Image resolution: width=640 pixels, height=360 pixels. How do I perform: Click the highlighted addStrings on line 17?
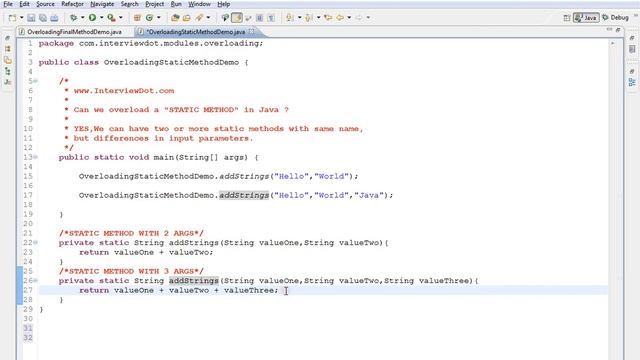pyautogui.click(x=244, y=195)
